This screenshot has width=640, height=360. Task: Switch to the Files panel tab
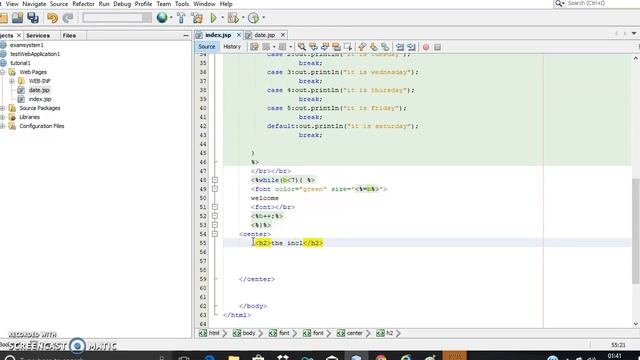(69, 36)
